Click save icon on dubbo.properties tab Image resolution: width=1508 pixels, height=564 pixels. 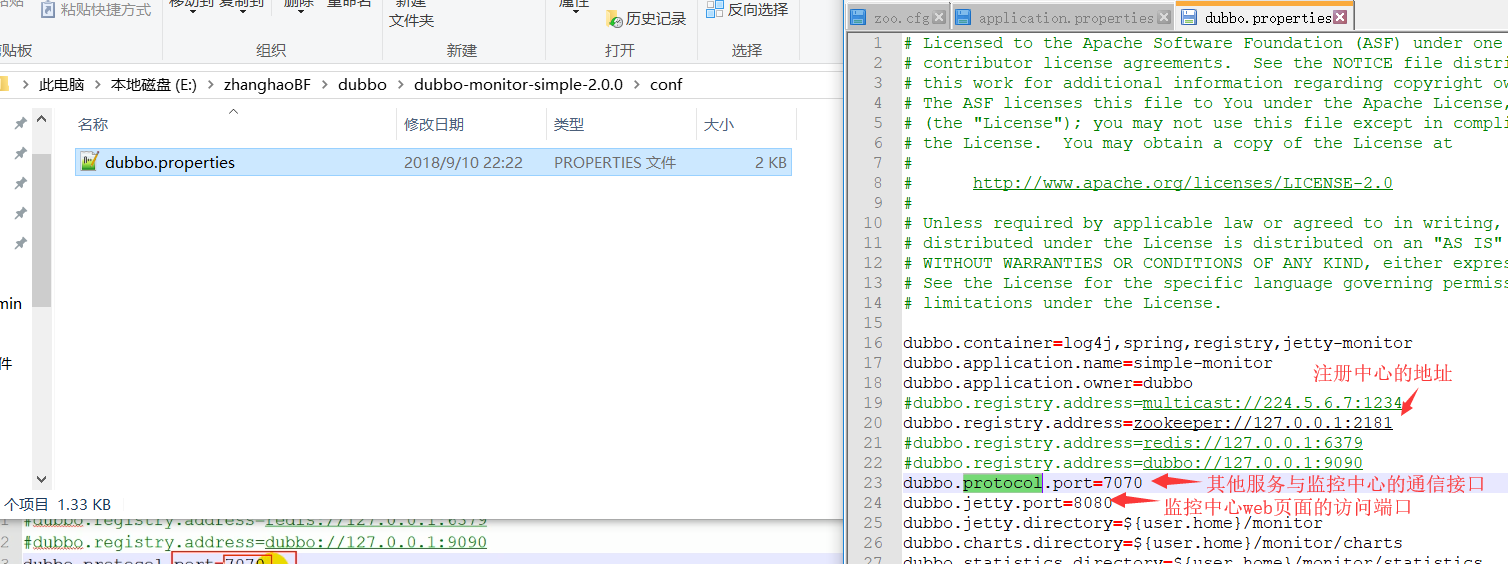tap(1189, 18)
